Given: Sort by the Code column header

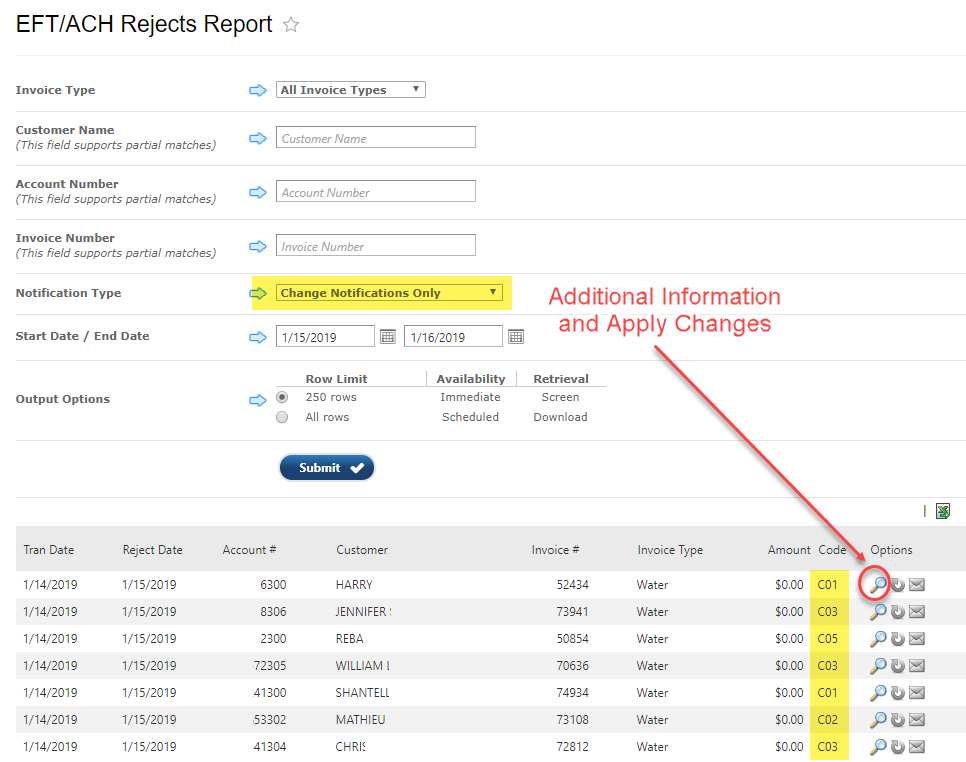Looking at the screenshot, I should pyautogui.click(x=832, y=549).
